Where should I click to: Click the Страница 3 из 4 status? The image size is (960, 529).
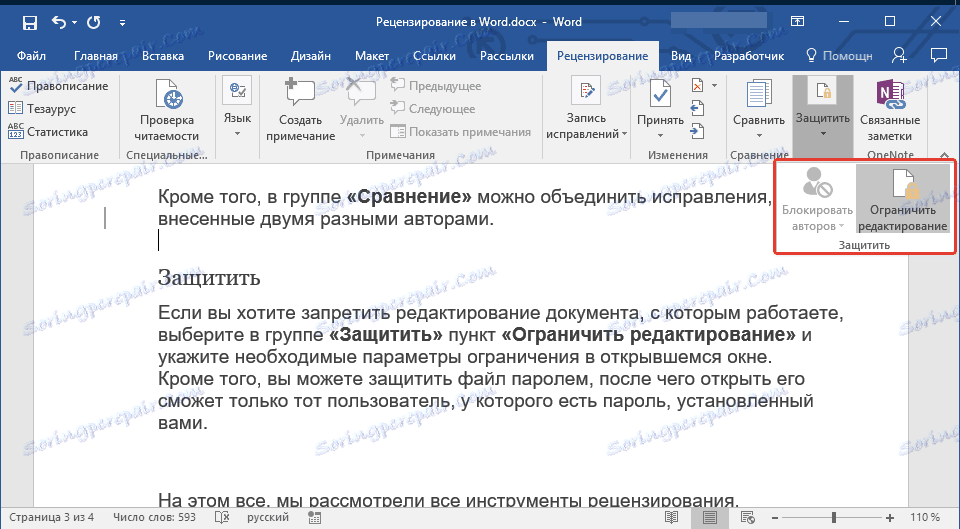coord(51,517)
